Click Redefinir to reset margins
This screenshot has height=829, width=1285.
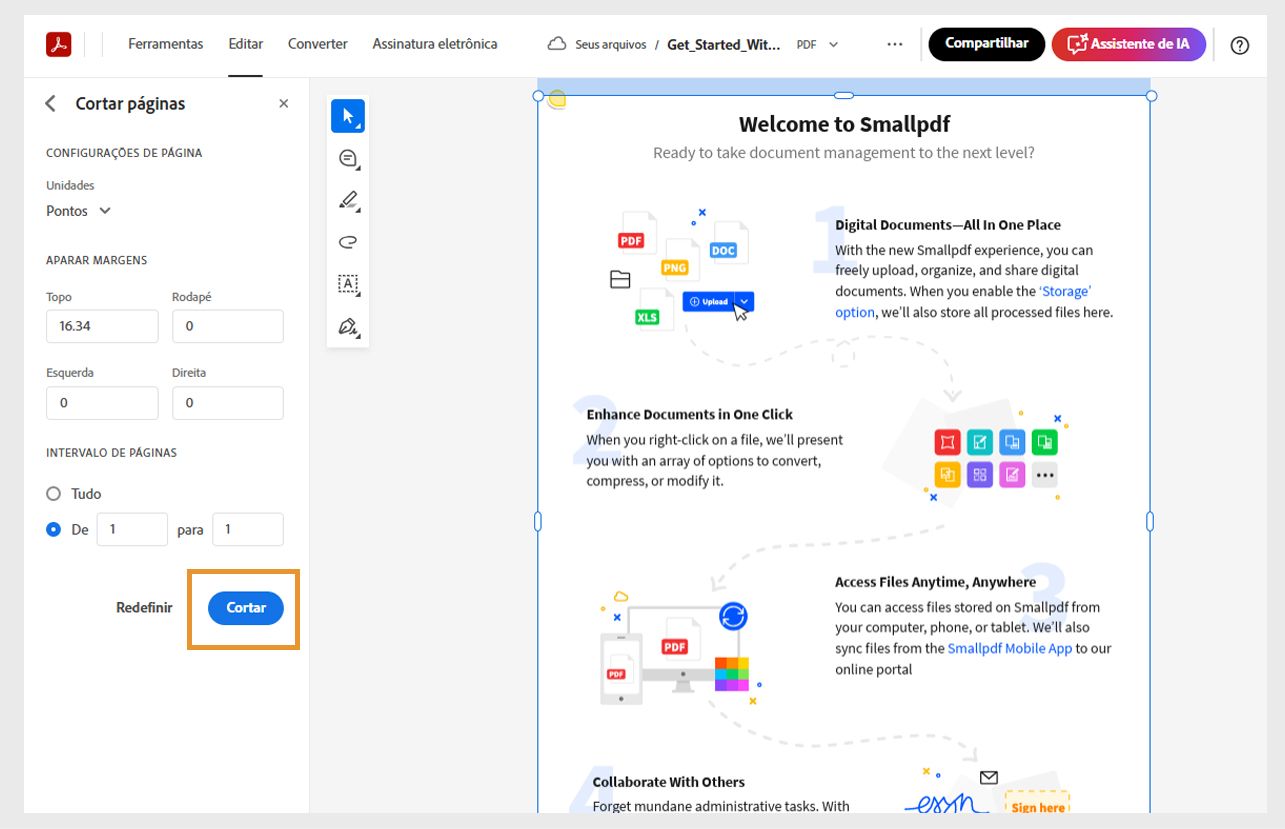pyautogui.click(x=144, y=608)
